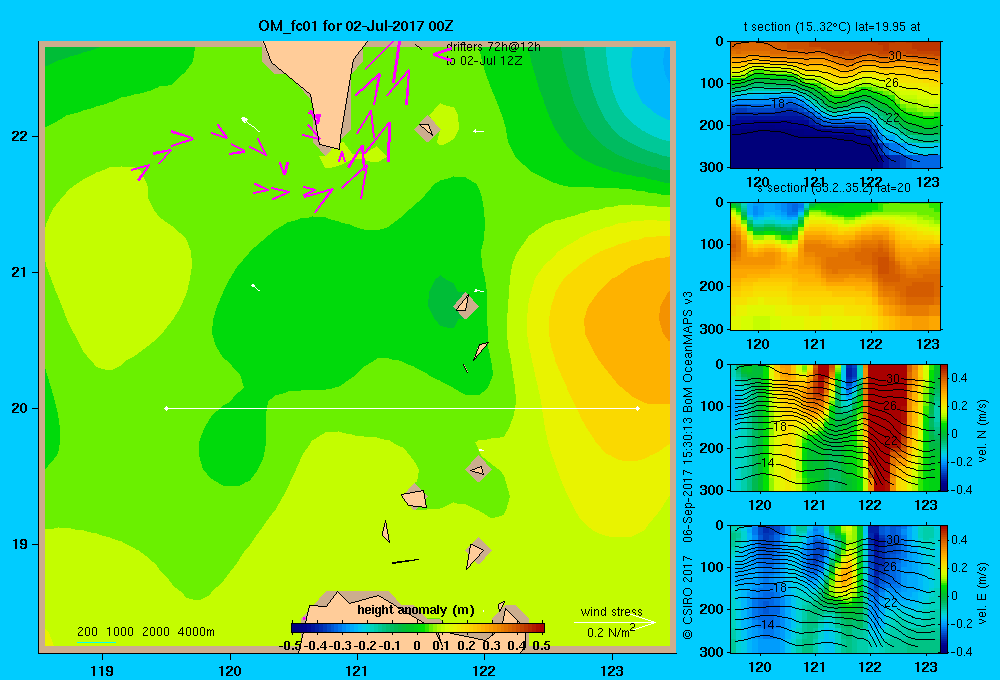The image size is (1000, 680).
Task: Click the '0.2 N/m2' wind stress value
Action: [610, 632]
